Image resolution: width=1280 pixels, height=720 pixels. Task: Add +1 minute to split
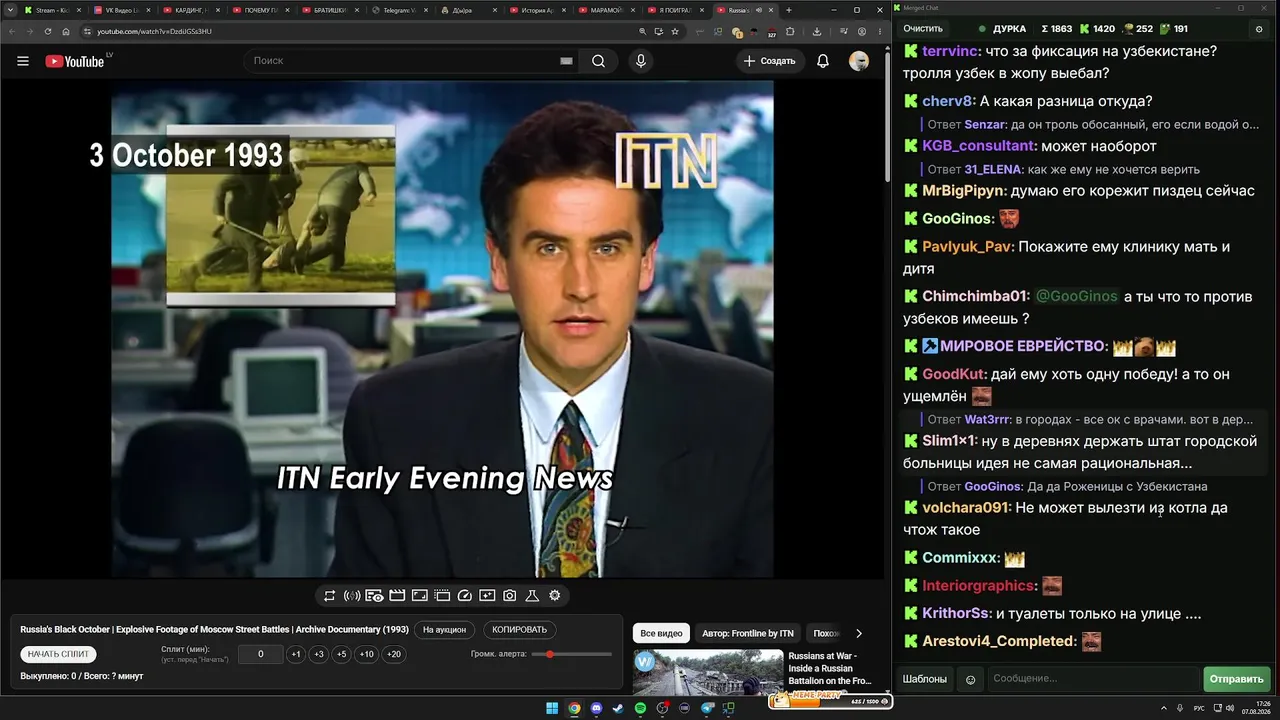pyautogui.click(x=296, y=654)
